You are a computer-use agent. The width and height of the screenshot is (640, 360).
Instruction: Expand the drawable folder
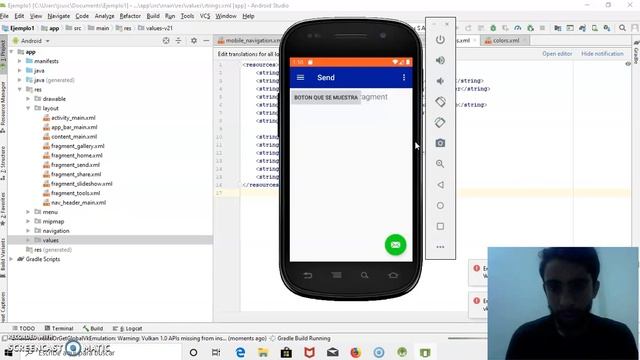pyautogui.click(x=28, y=99)
